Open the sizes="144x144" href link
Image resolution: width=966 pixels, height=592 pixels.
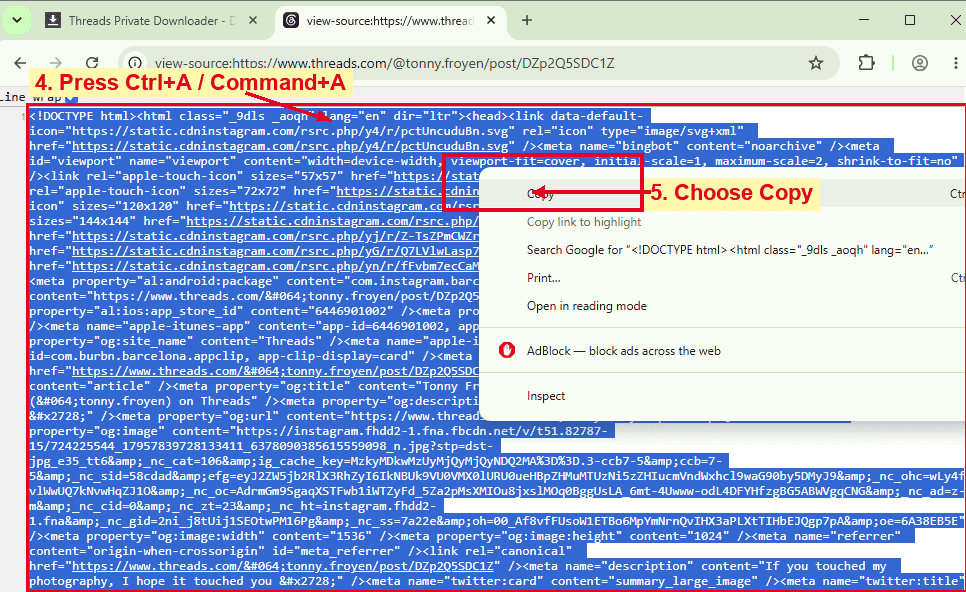coord(333,221)
